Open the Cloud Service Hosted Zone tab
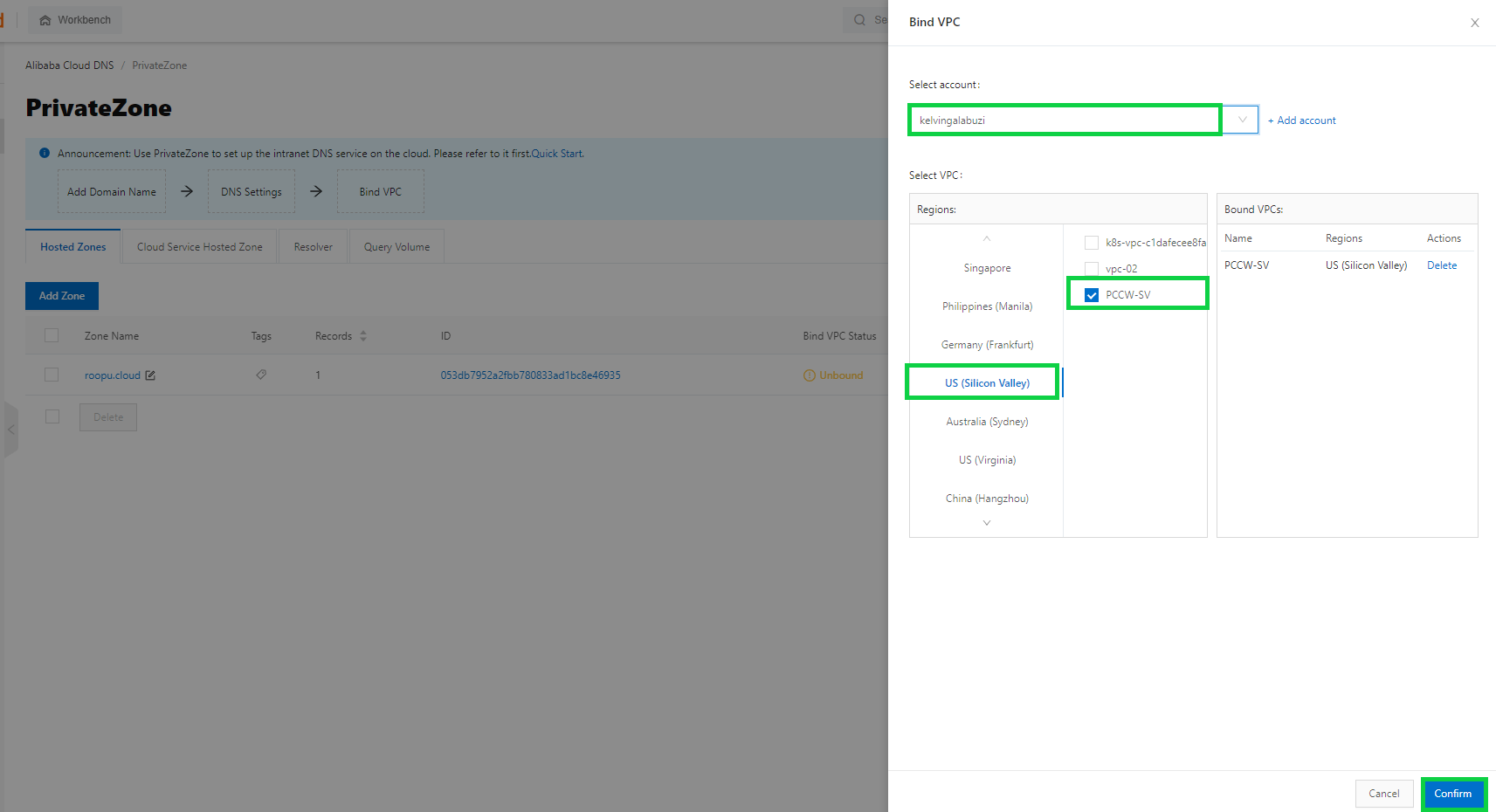 pos(200,247)
